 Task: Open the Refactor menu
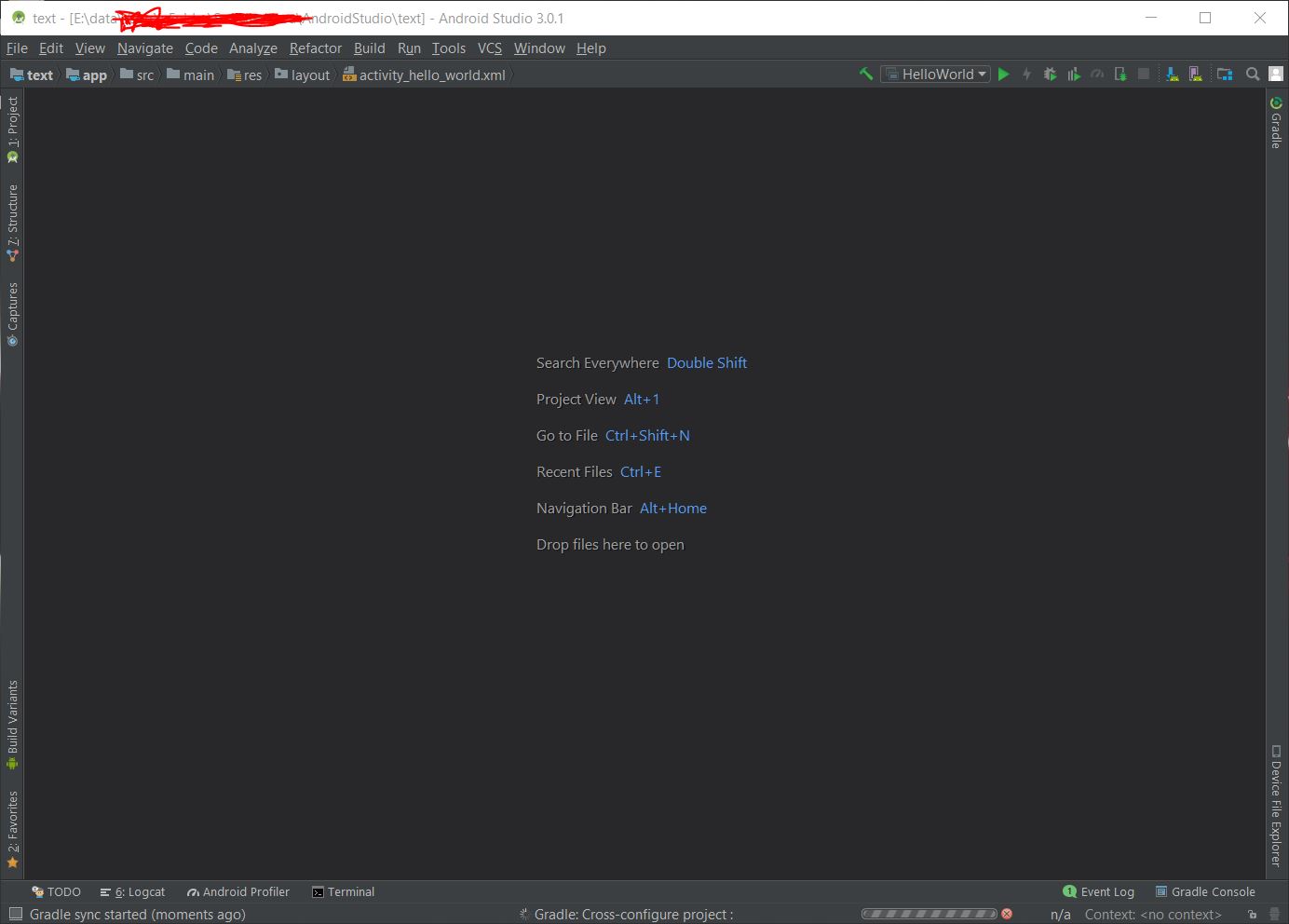pos(315,48)
